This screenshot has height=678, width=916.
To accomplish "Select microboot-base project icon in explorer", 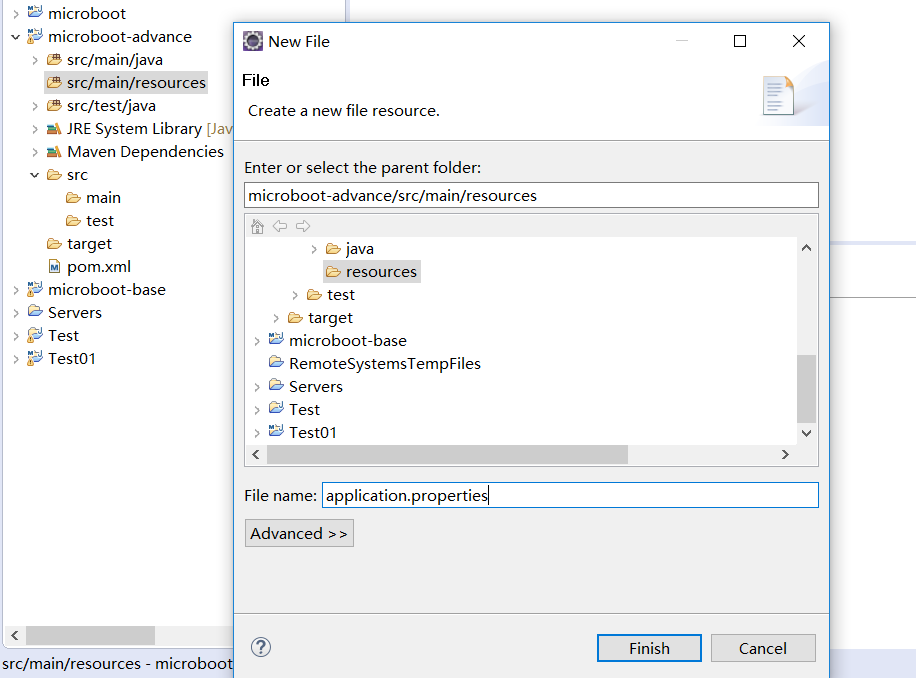I will click(34, 288).
